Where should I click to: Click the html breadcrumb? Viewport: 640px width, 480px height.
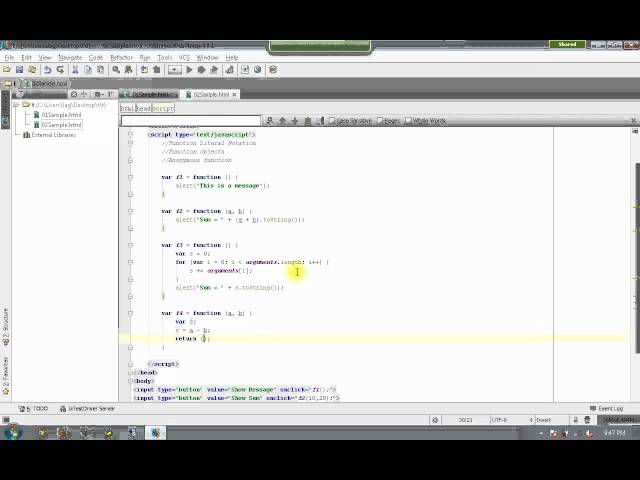tap(127, 108)
